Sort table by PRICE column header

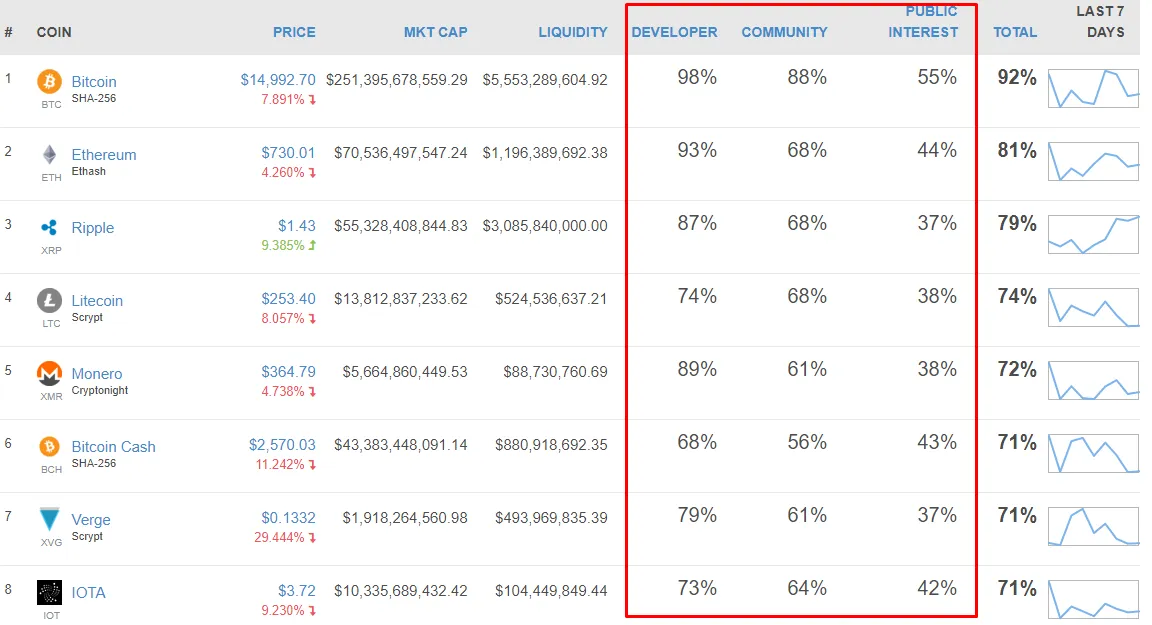point(294,32)
